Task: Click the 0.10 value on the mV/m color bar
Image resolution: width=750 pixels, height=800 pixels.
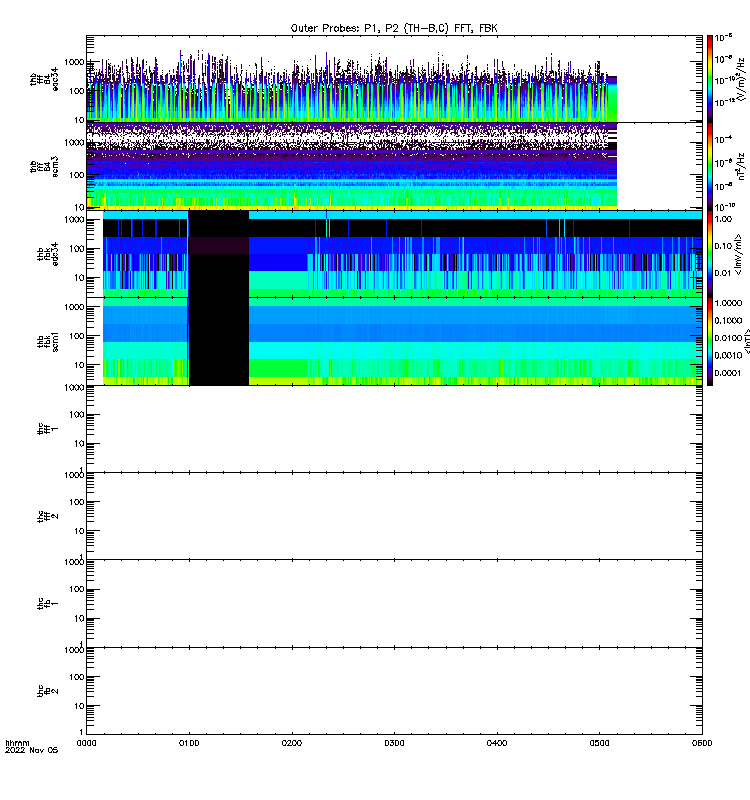Action: tap(723, 246)
